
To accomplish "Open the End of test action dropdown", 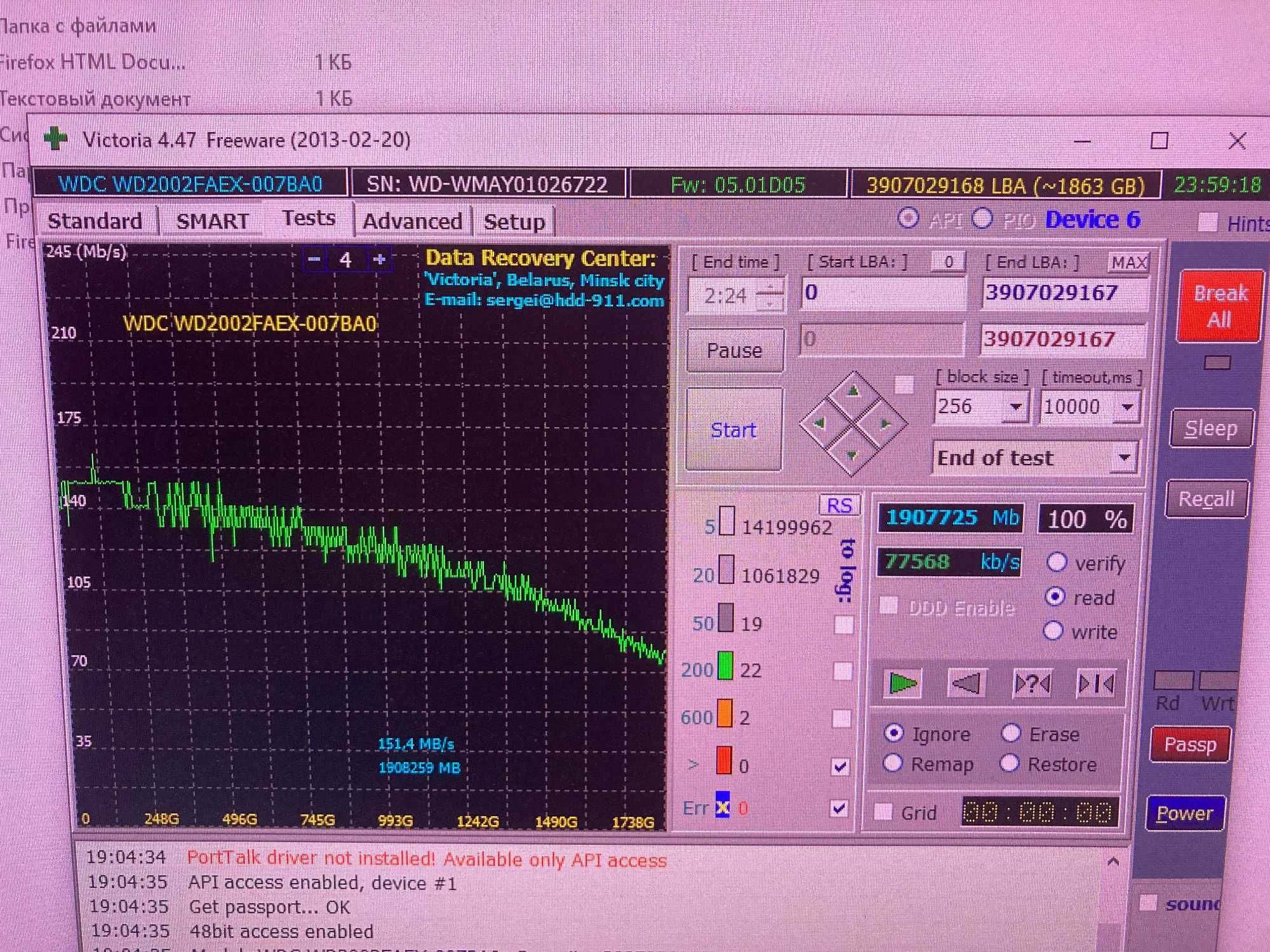I will coord(1124,458).
